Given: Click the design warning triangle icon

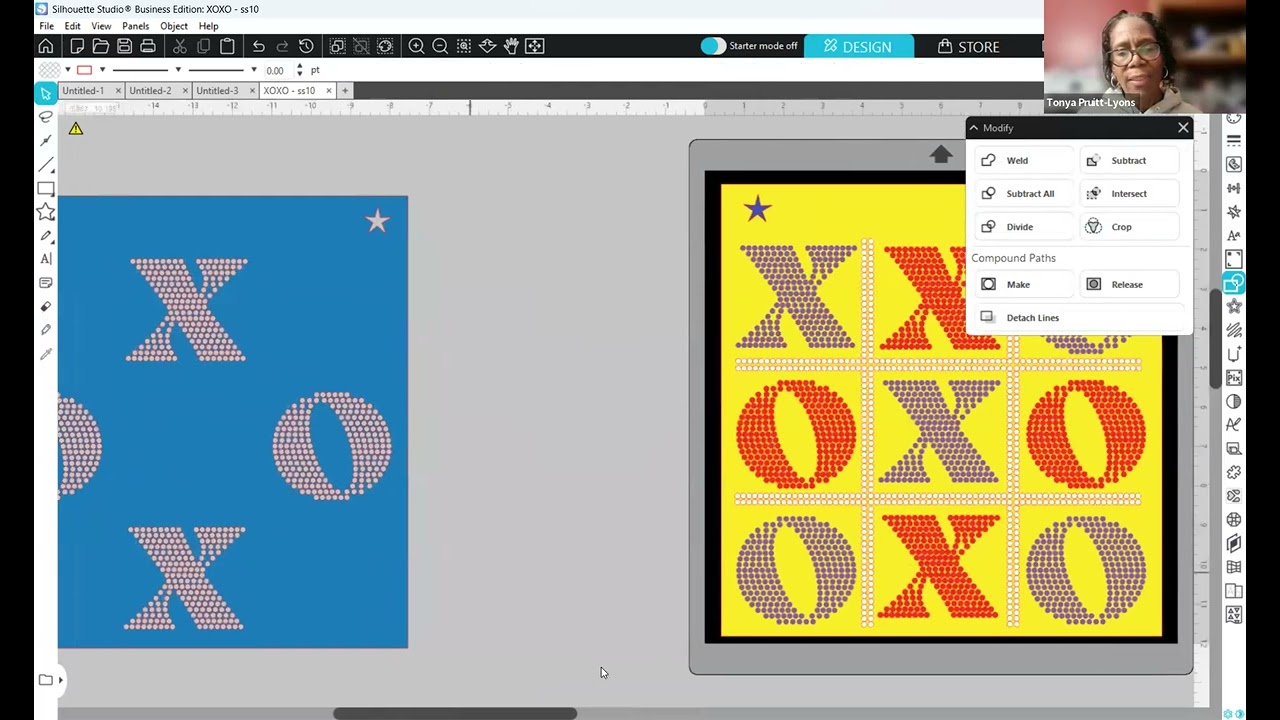Looking at the screenshot, I should [x=76, y=129].
